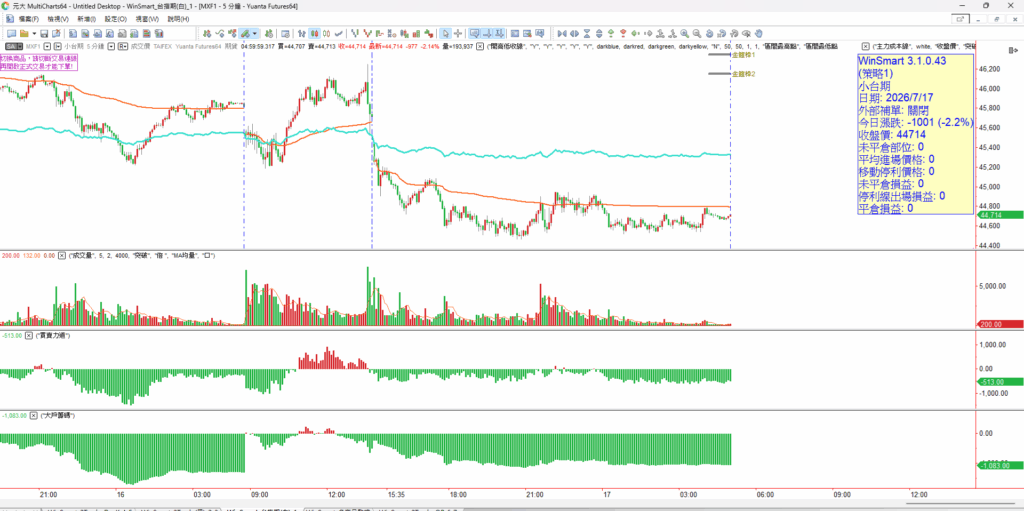Click the open folder toolbar icon
1024x511 pixels.
[24, 33]
